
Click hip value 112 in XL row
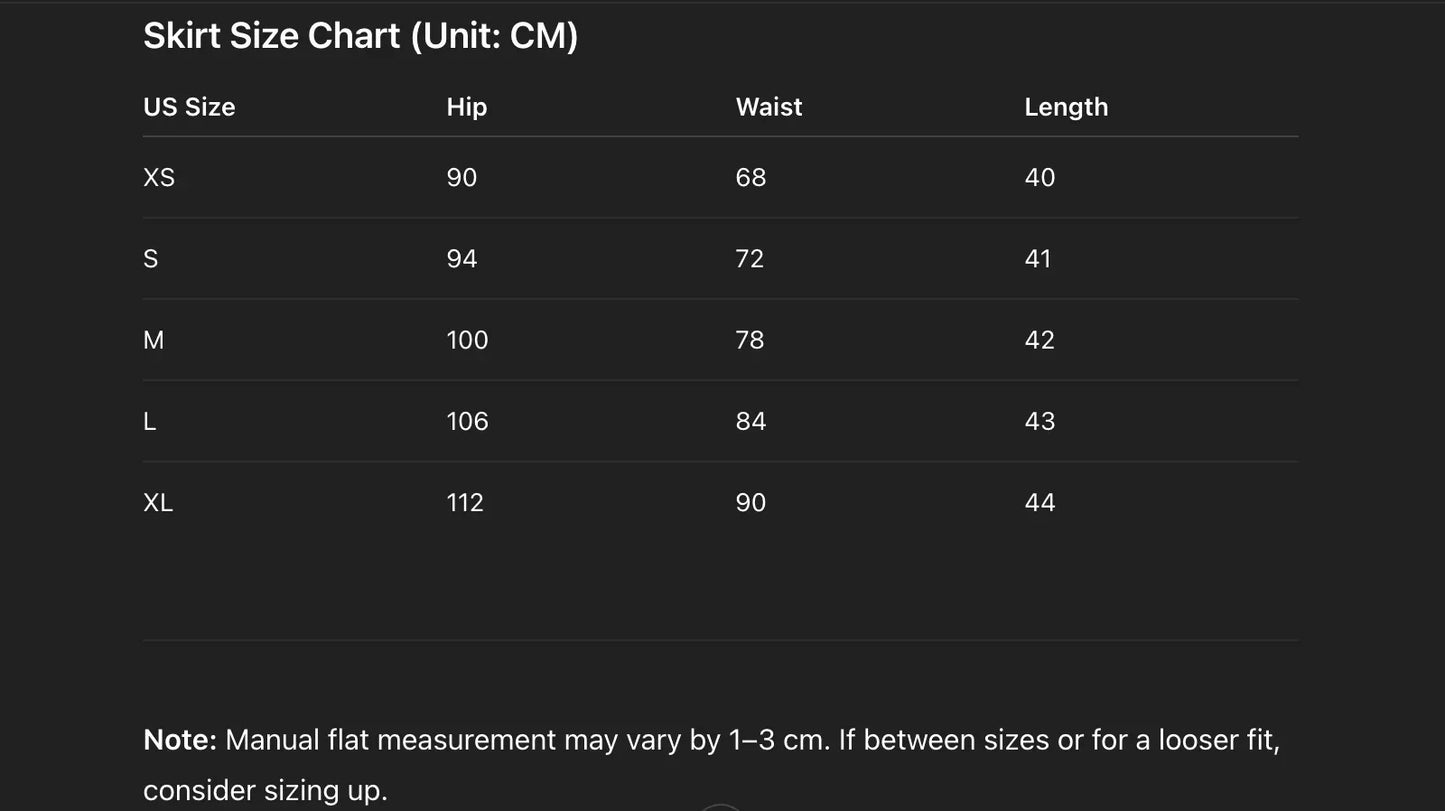(464, 502)
